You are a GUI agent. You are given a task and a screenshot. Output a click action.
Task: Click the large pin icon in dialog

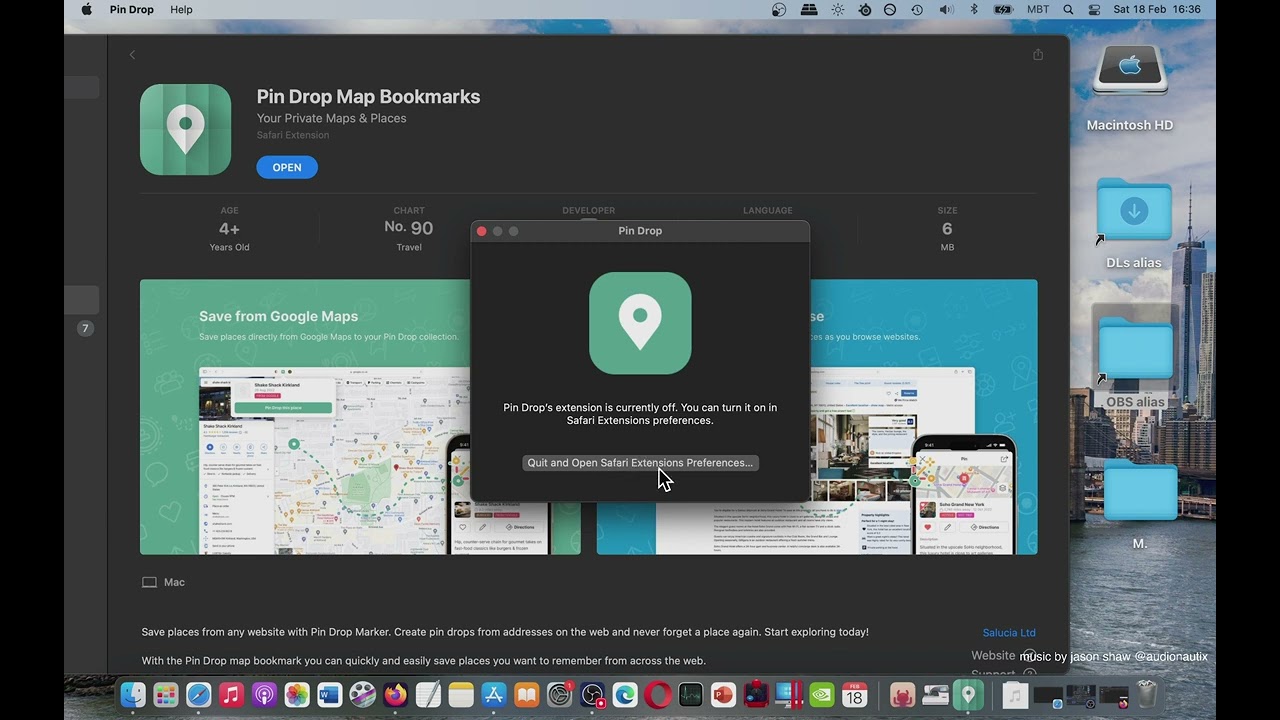[640, 323]
